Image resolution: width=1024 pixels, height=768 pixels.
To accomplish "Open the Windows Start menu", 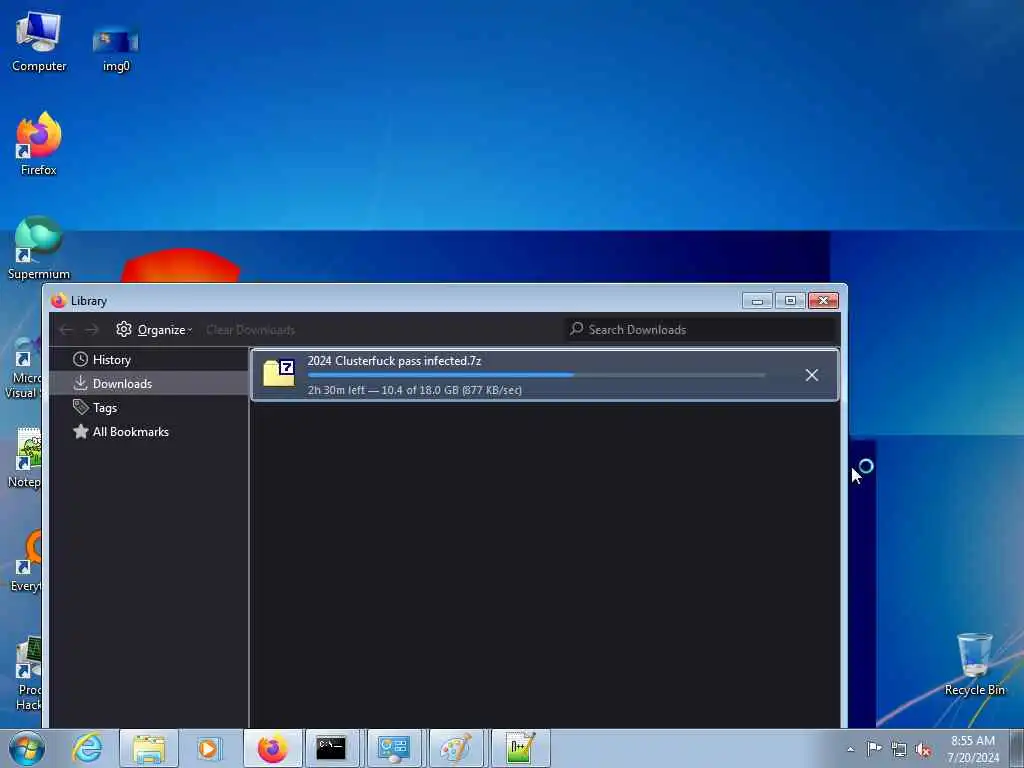I will pyautogui.click(x=27, y=748).
